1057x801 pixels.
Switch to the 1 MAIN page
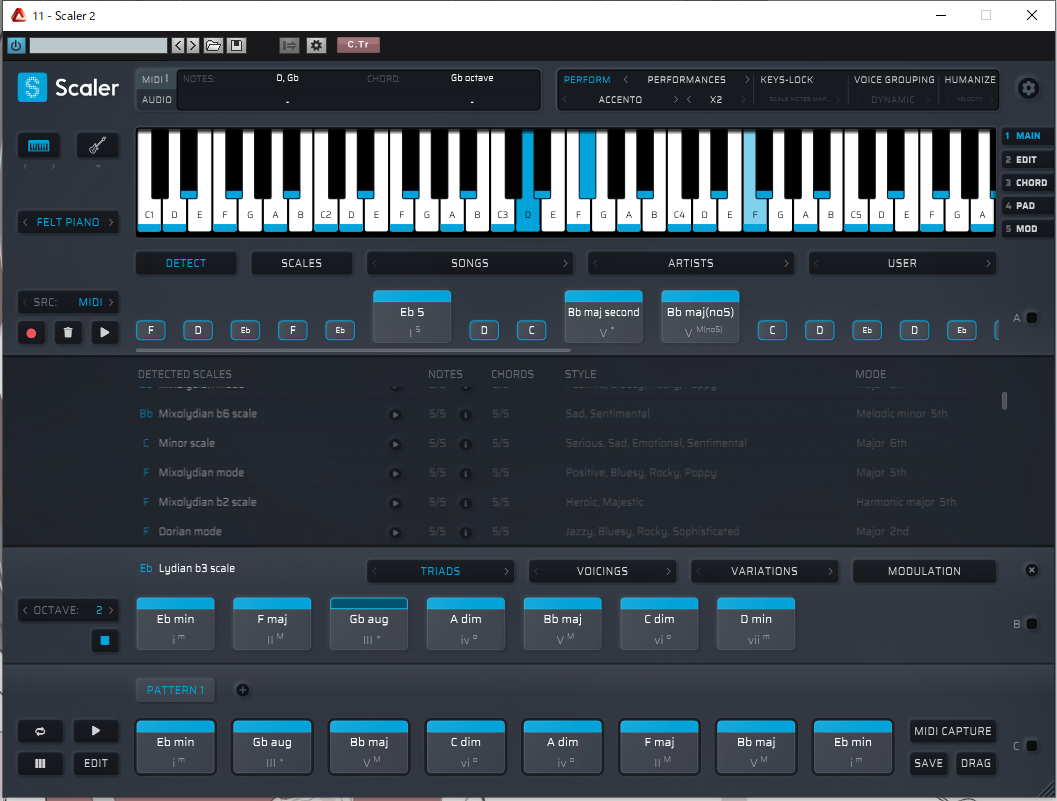click(x=1025, y=136)
